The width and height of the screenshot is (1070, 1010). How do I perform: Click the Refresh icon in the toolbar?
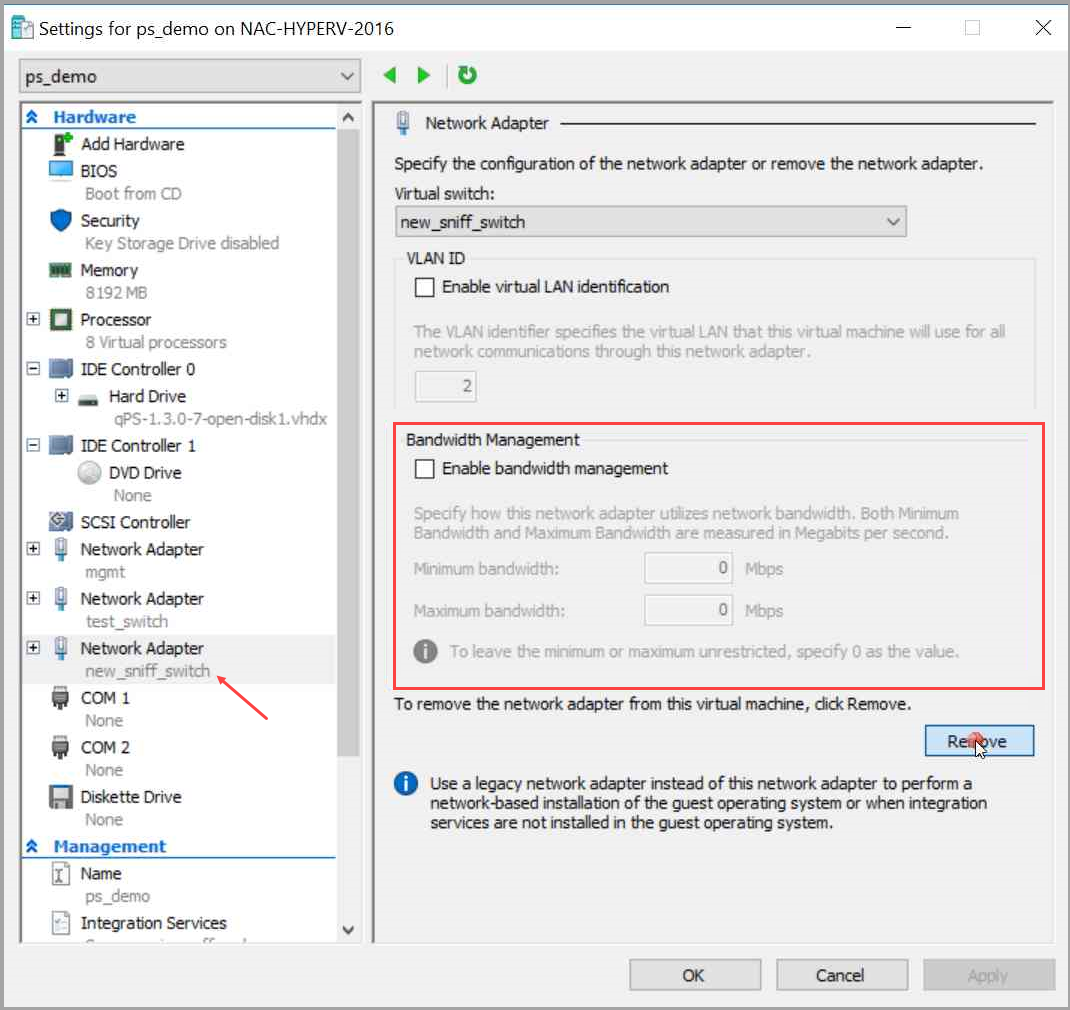pyautogui.click(x=466, y=75)
